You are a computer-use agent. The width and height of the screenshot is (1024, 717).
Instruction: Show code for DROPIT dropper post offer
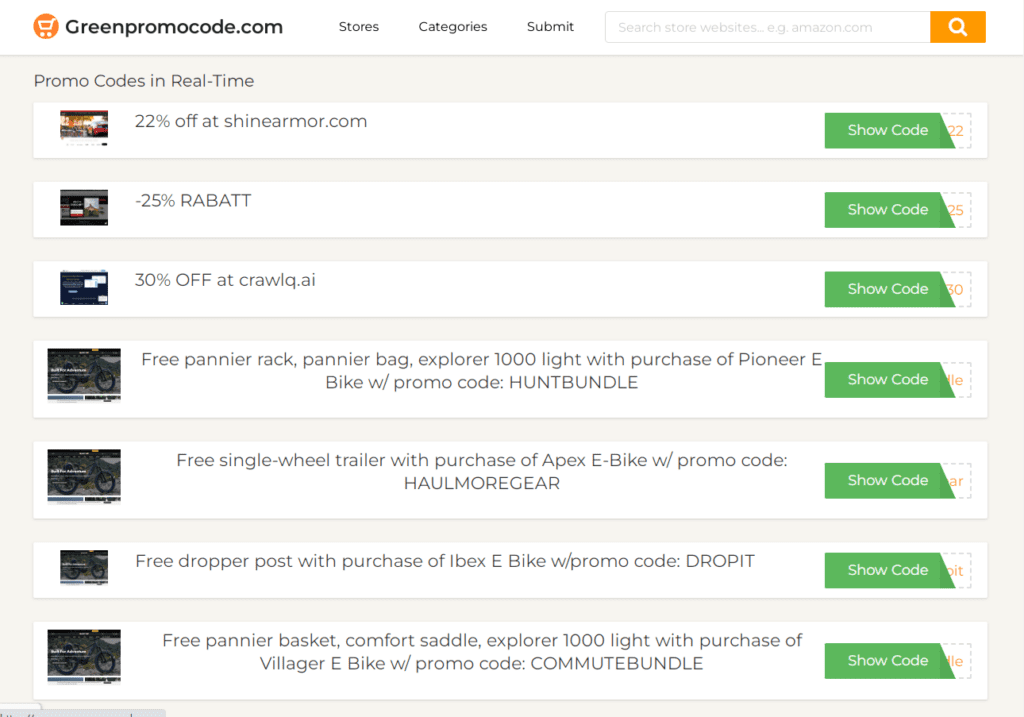click(887, 570)
